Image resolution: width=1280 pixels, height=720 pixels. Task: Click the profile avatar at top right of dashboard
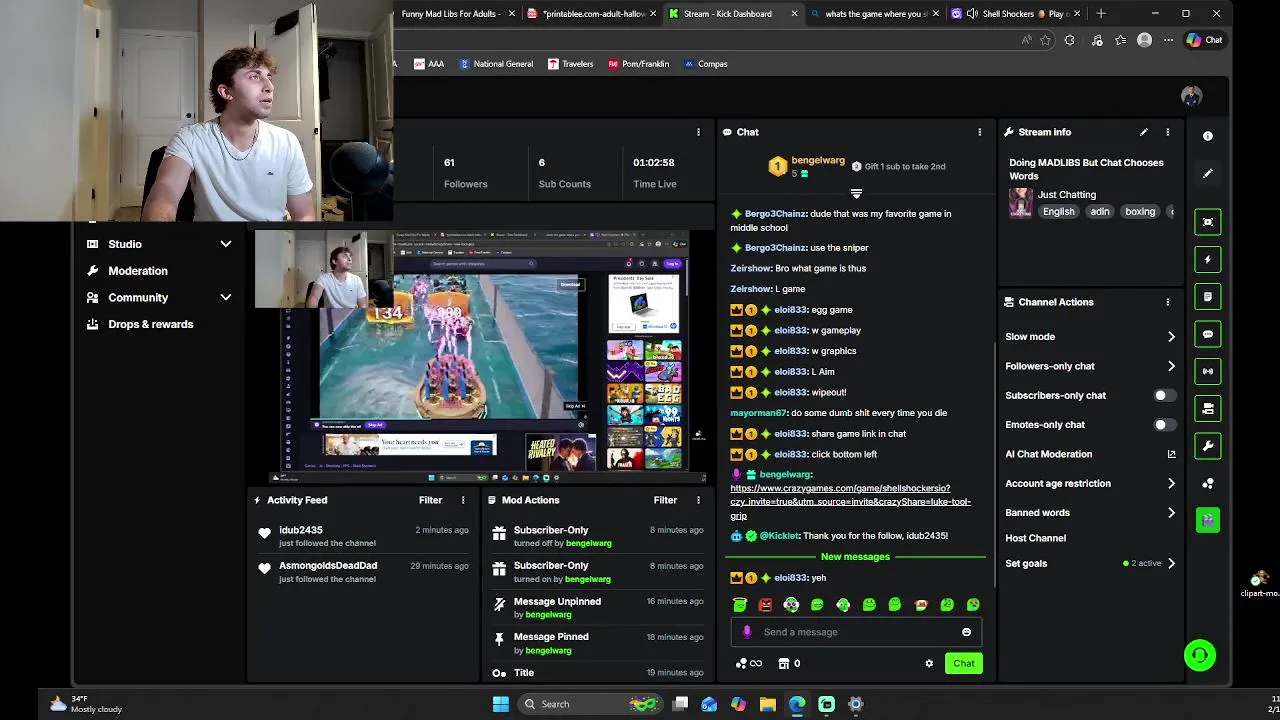(1191, 96)
